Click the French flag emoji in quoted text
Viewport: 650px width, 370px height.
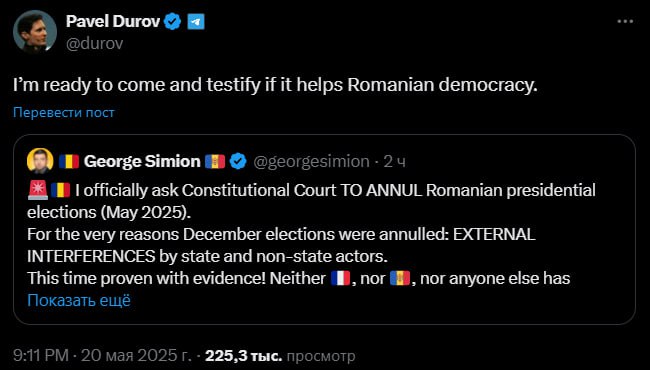(341, 279)
